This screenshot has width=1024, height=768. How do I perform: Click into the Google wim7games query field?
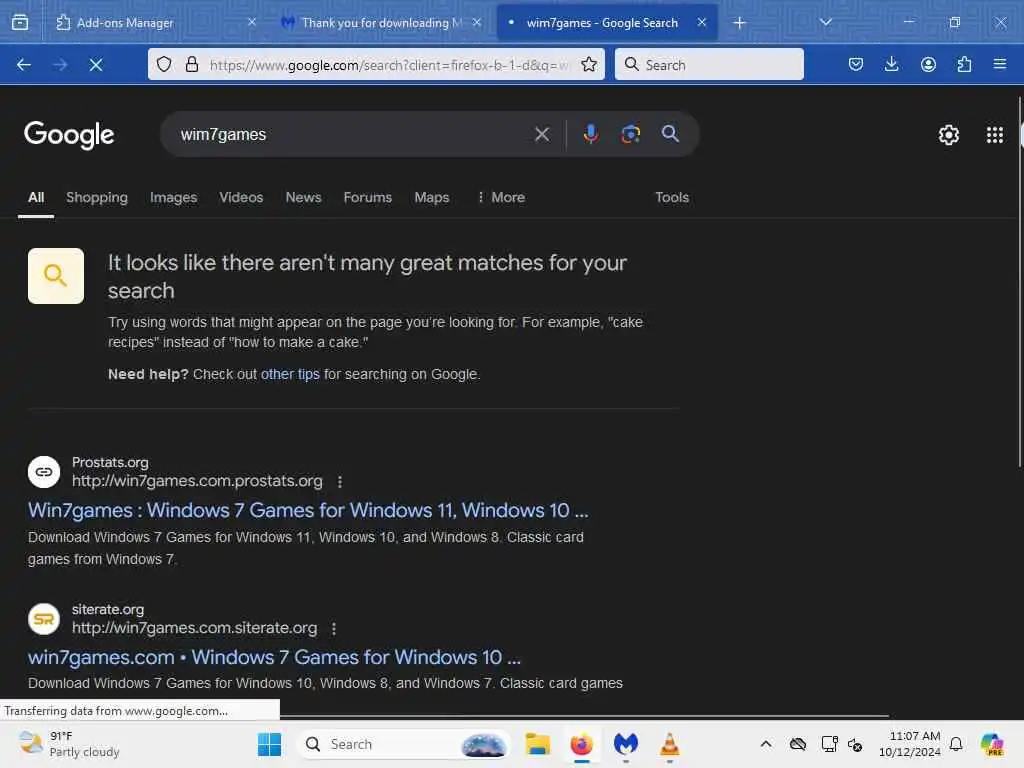point(353,135)
